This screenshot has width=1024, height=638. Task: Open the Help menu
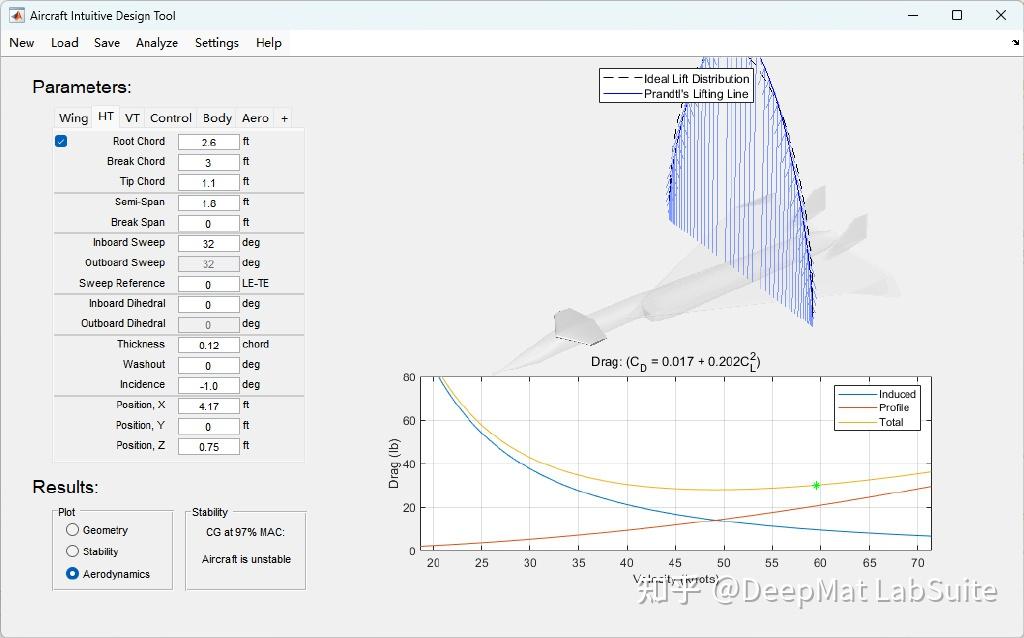(x=268, y=42)
